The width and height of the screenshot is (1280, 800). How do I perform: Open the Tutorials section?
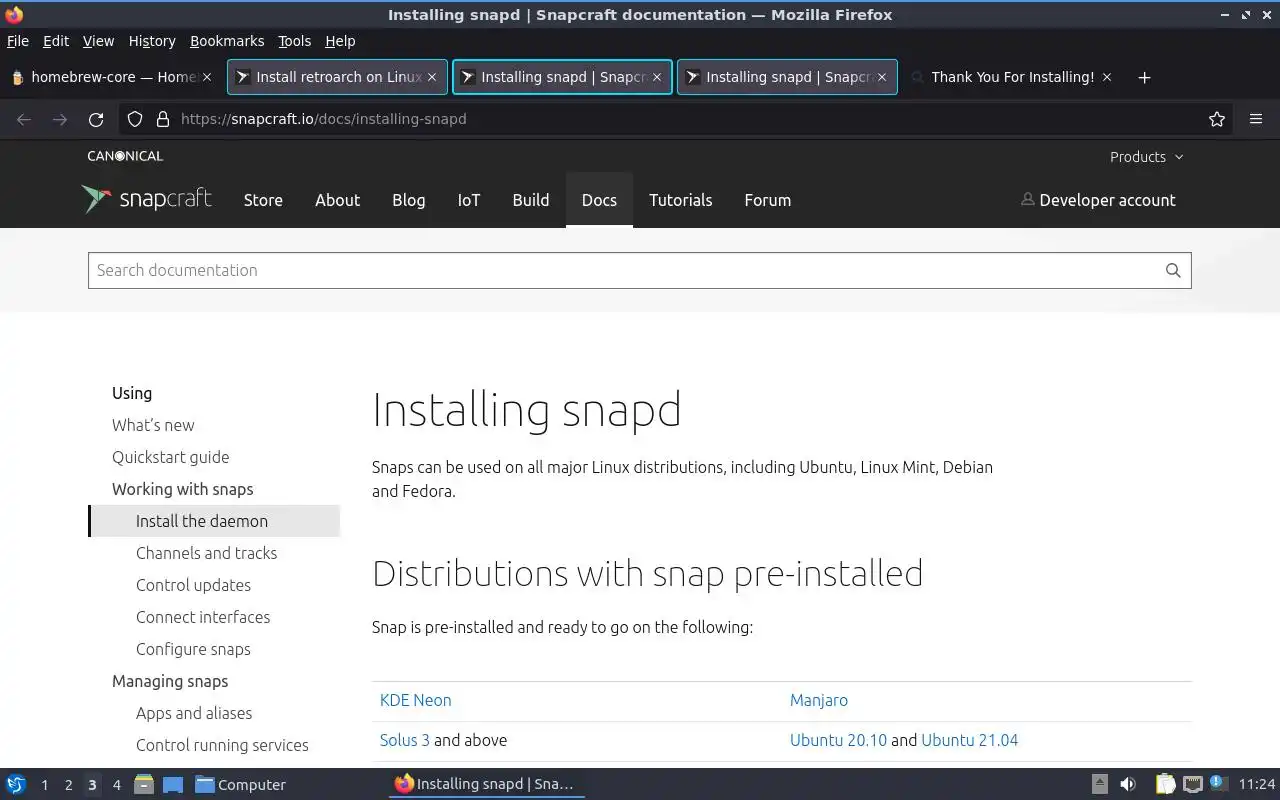[x=681, y=200]
